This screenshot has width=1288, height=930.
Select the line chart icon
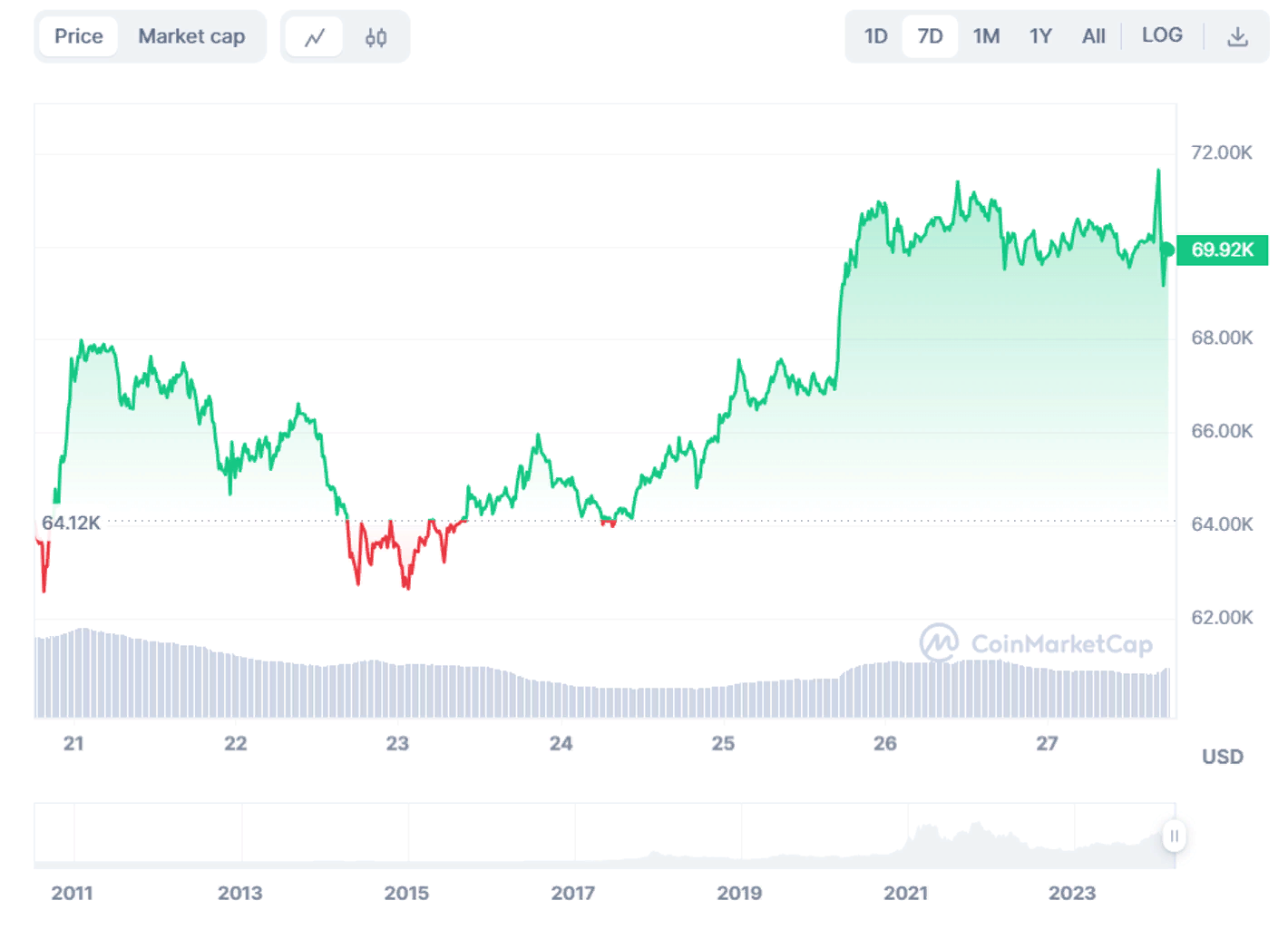point(313,35)
